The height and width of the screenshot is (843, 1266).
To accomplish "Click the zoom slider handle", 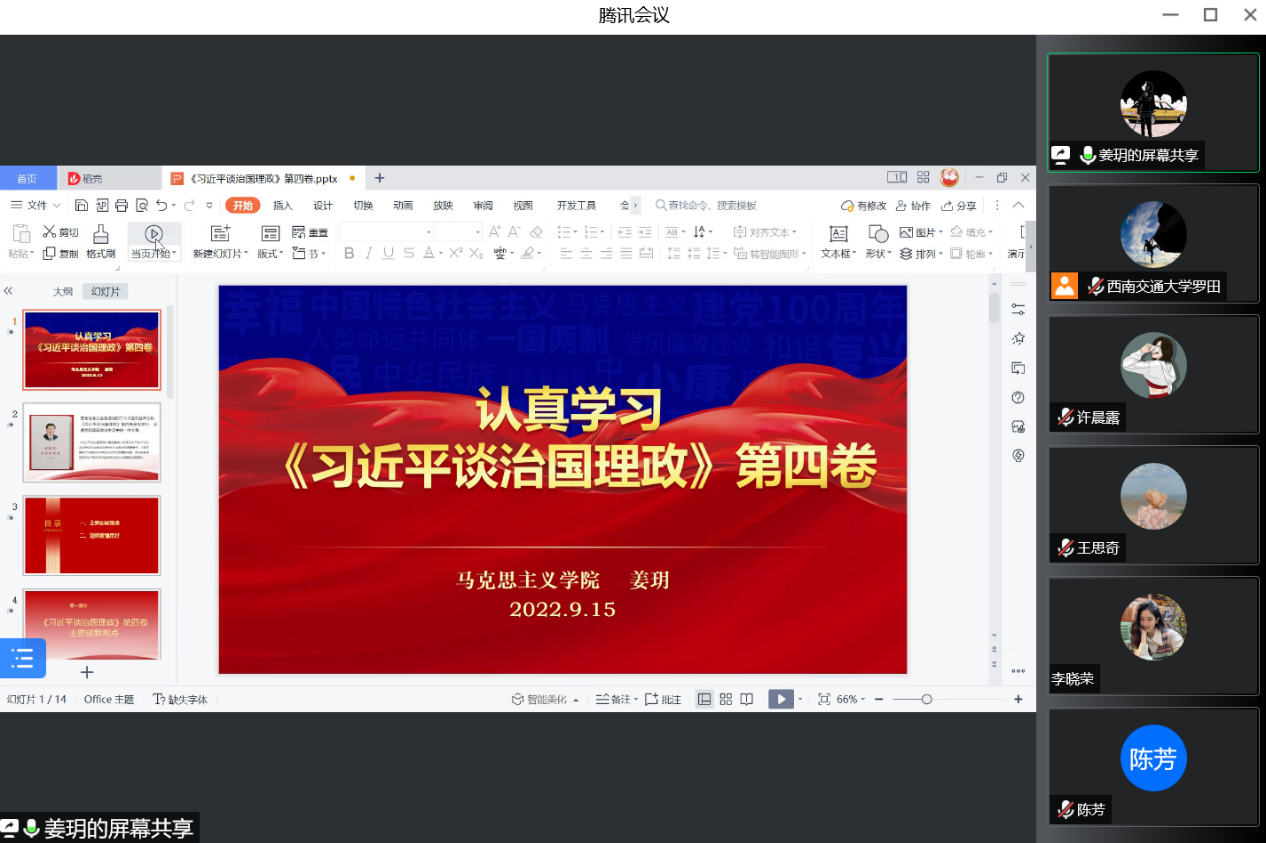I will (x=927, y=699).
